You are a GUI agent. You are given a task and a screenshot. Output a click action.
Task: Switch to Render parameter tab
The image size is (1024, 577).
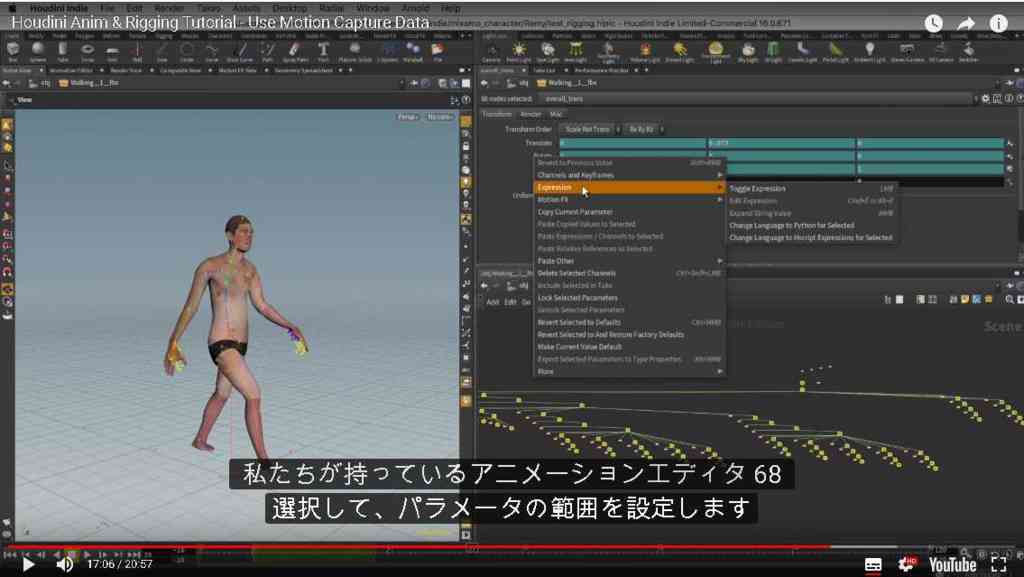point(530,114)
